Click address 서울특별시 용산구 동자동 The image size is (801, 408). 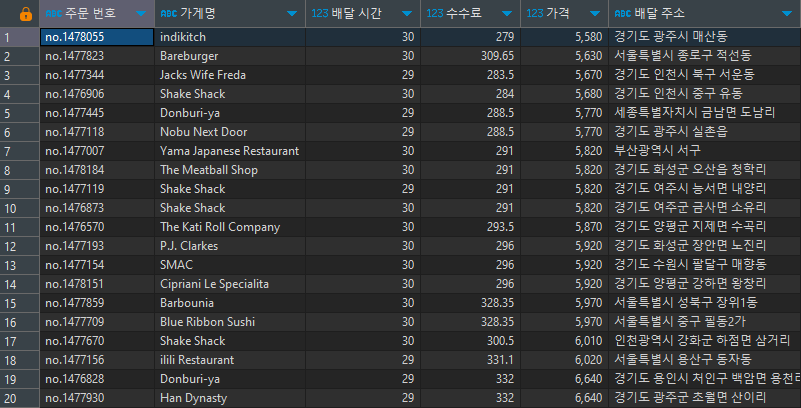click(x=683, y=360)
